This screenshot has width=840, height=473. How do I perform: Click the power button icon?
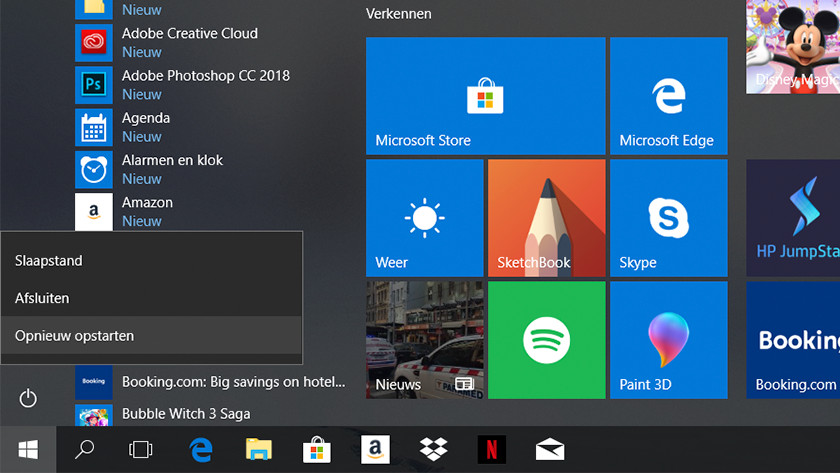coord(28,398)
